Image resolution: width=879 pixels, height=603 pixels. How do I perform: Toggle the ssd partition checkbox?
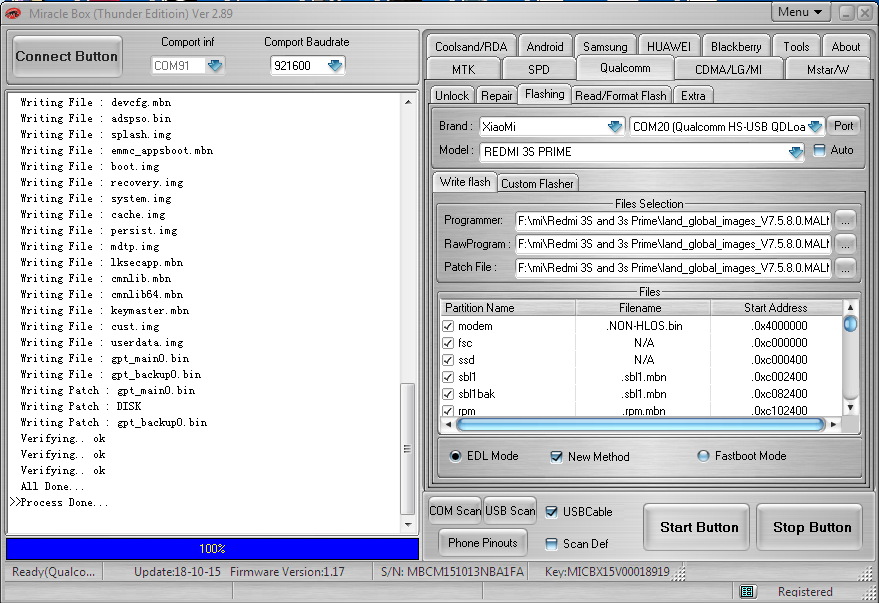[448, 360]
